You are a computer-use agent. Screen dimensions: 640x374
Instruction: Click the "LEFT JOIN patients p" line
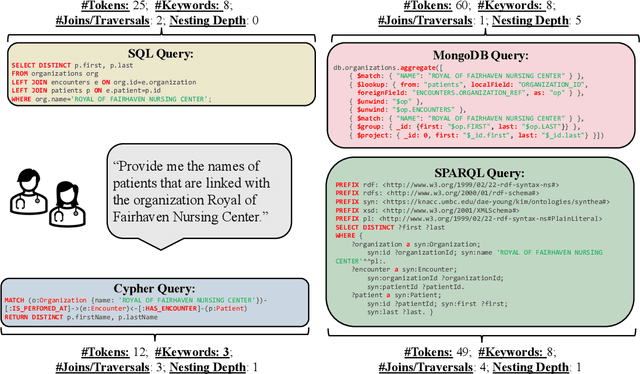[86, 90]
